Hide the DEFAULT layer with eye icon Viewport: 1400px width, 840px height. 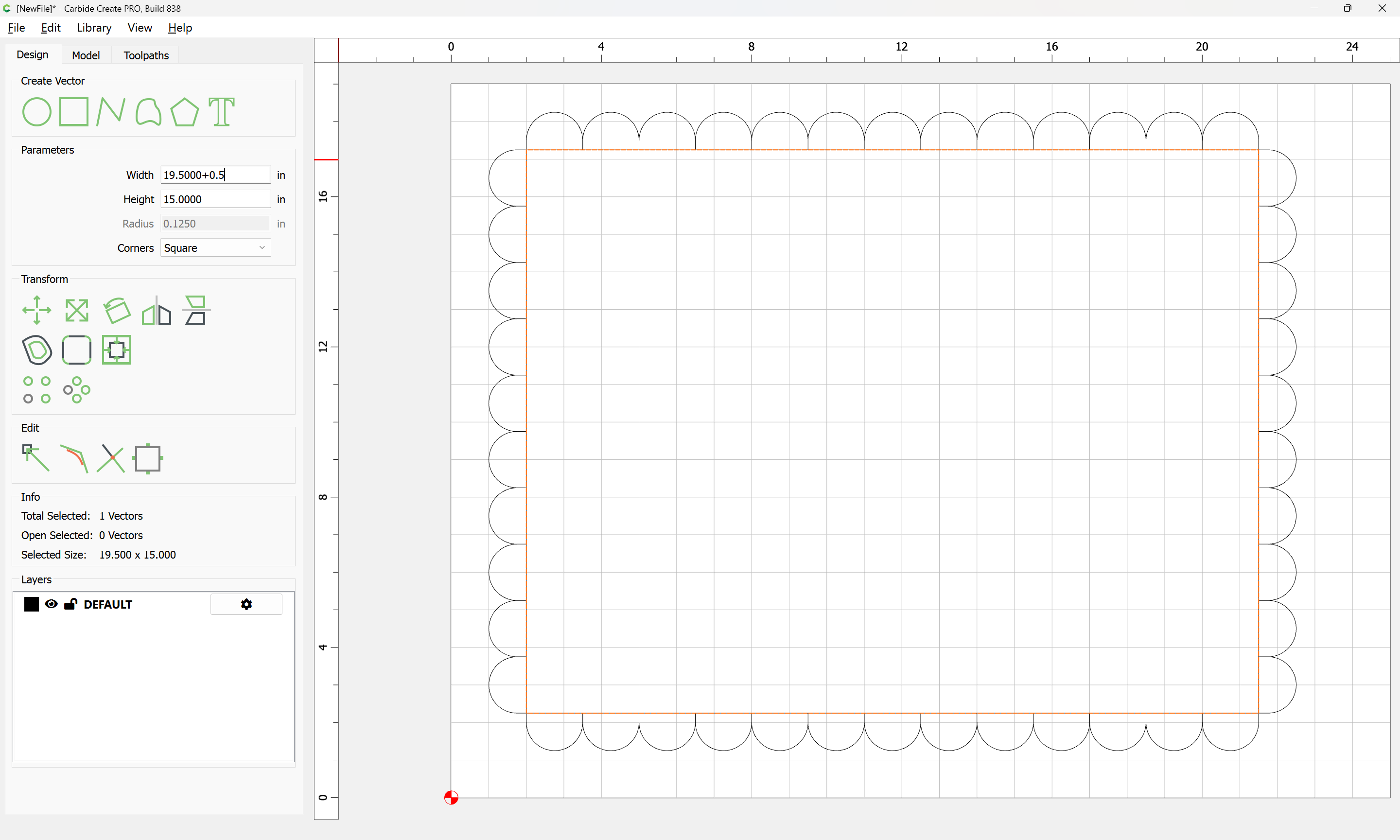tap(51, 604)
